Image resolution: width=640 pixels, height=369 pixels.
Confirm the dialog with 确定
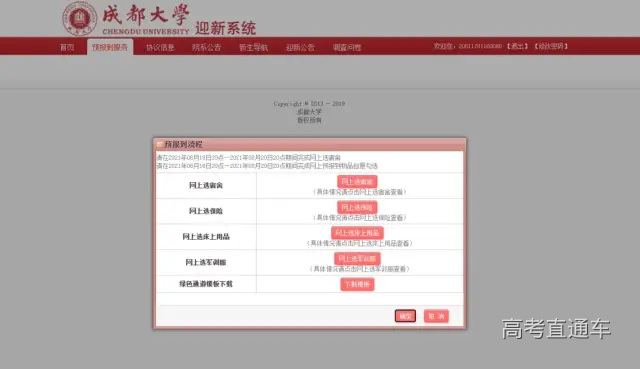click(x=405, y=316)
